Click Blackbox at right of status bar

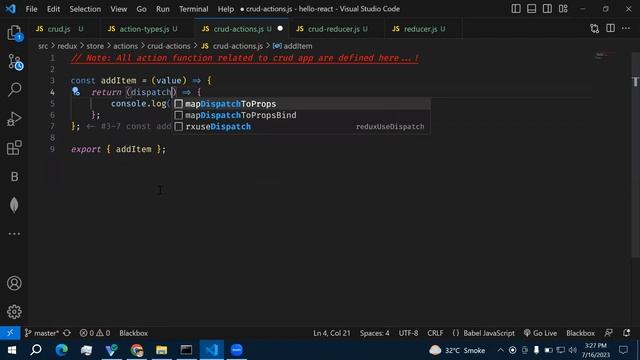pos(580,333)
